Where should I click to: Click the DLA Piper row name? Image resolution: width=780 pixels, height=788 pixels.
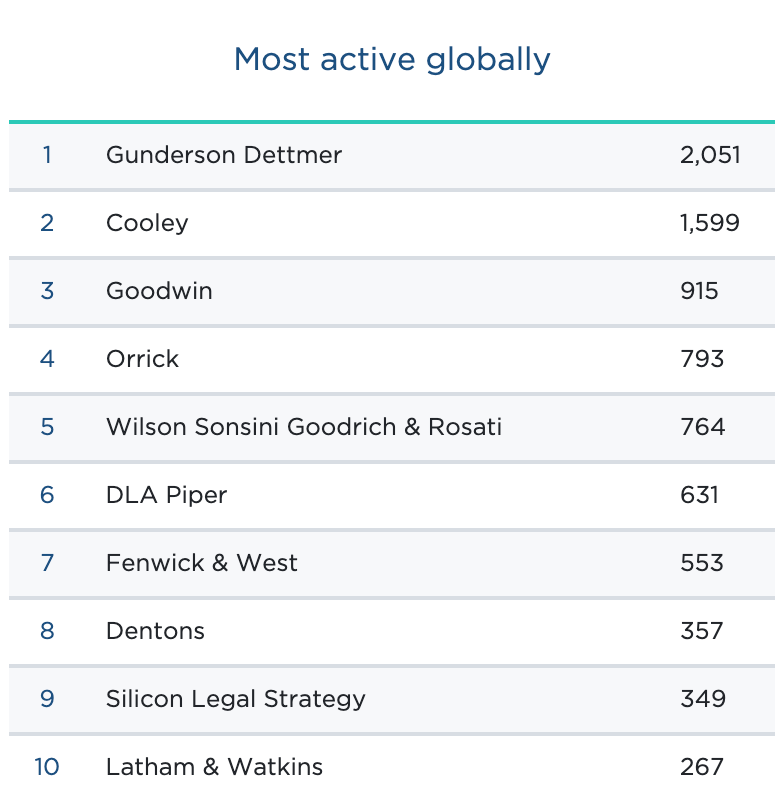[x=167, y=495]
